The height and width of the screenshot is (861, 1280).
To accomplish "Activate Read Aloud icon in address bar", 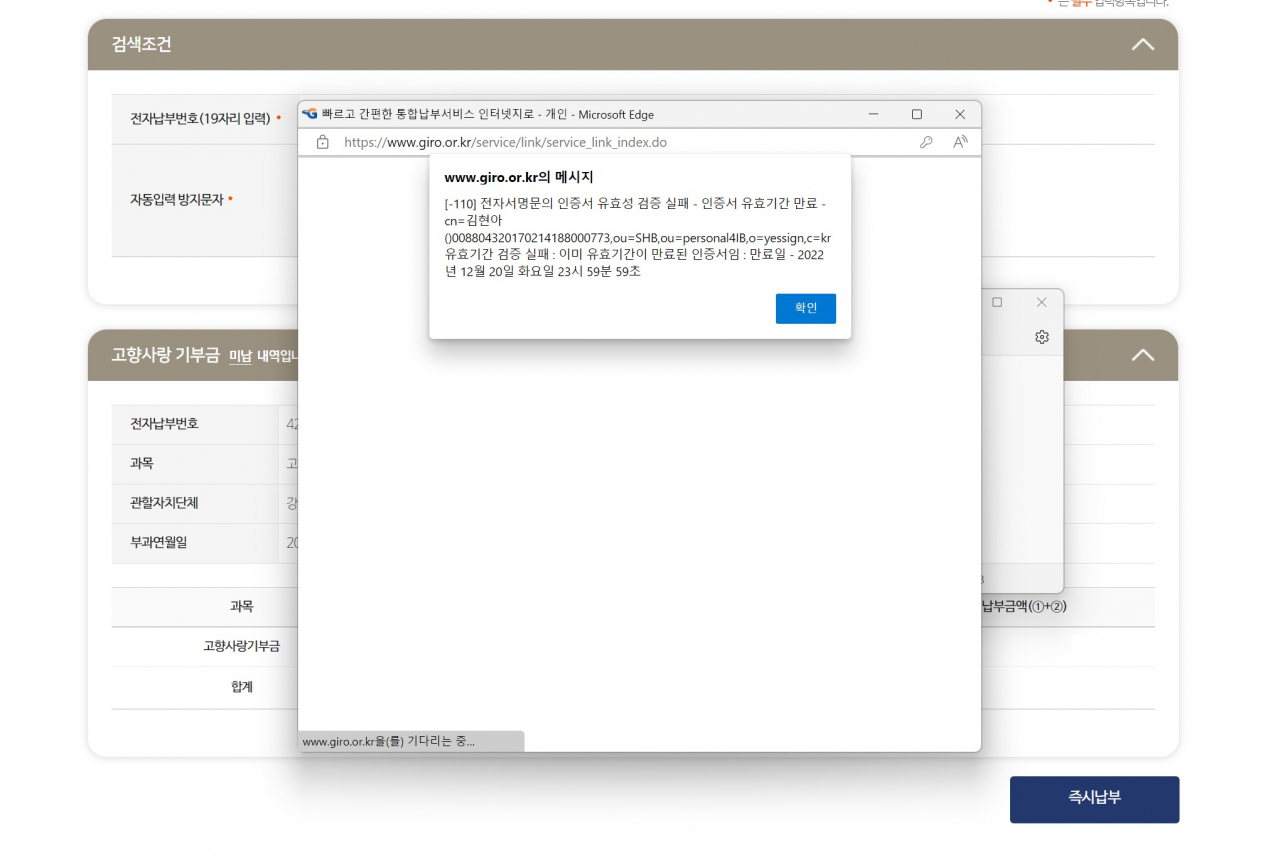I will click(960, 142).
